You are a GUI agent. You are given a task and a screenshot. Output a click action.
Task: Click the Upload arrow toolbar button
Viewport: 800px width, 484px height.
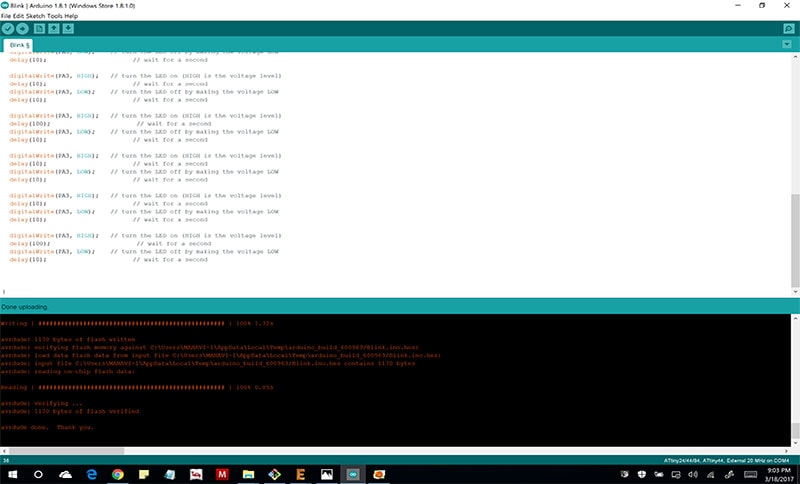tap(22, 29)
